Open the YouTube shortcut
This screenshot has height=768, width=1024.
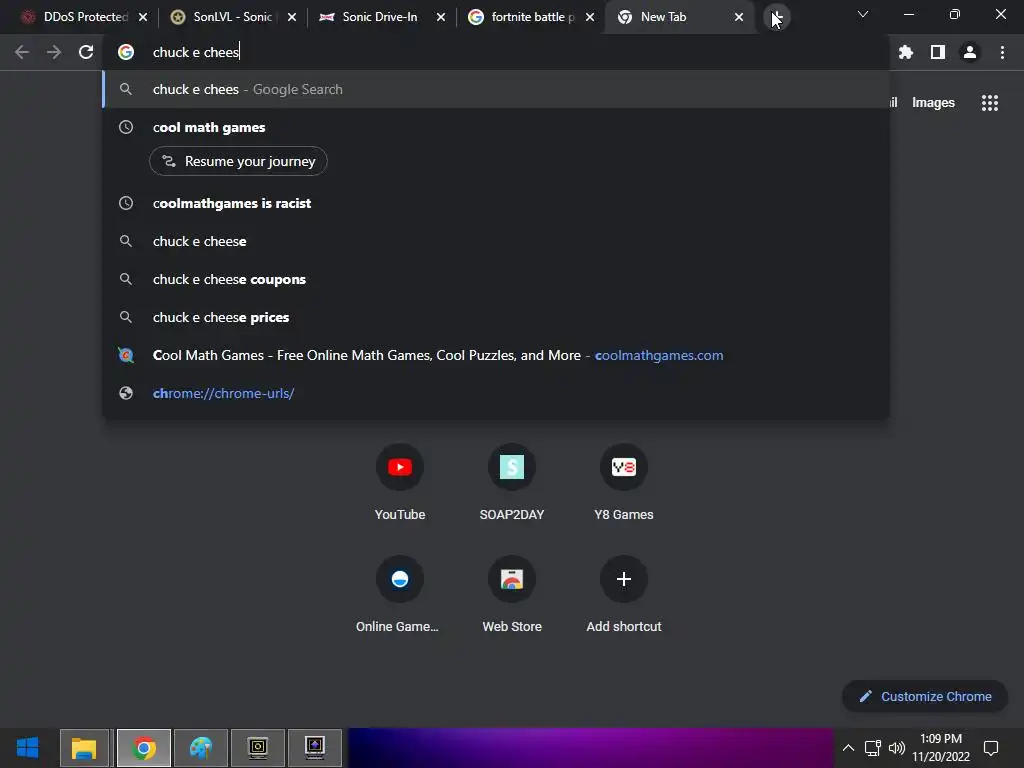[400, 483]
